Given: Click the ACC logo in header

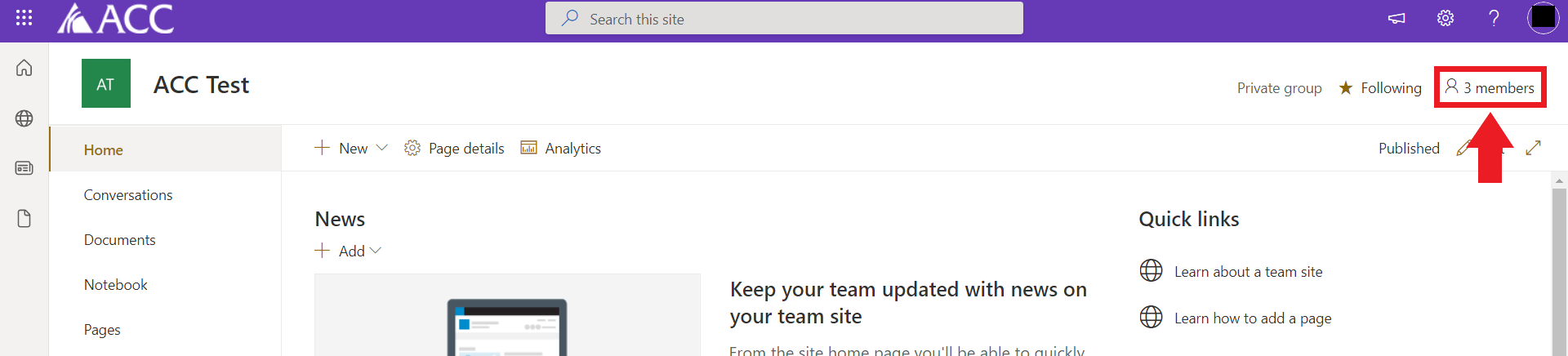Looking at the screenshot, I should (115, 19).
